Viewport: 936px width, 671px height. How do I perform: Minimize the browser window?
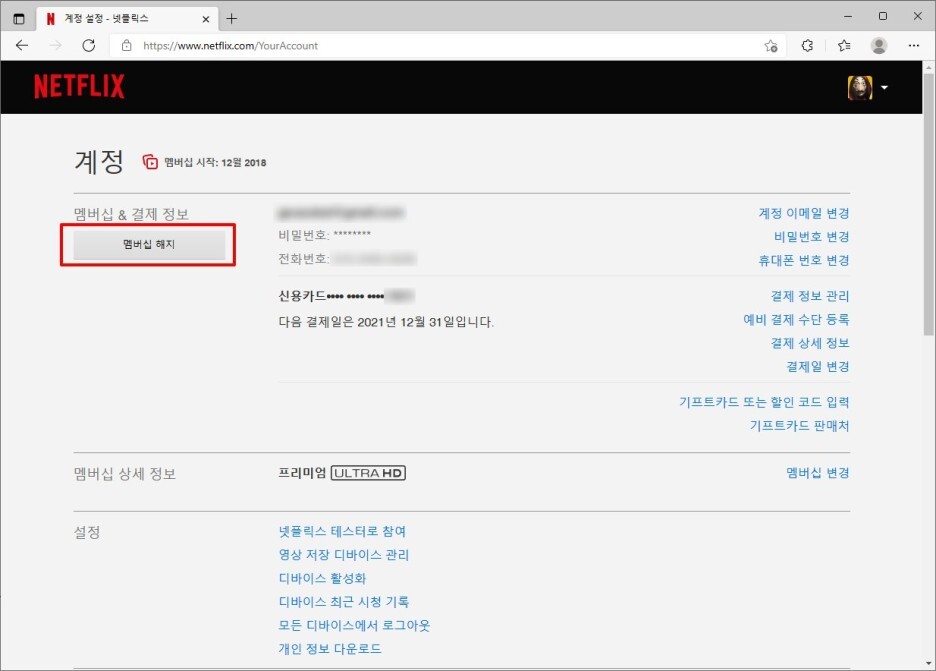tap(848, 16)
